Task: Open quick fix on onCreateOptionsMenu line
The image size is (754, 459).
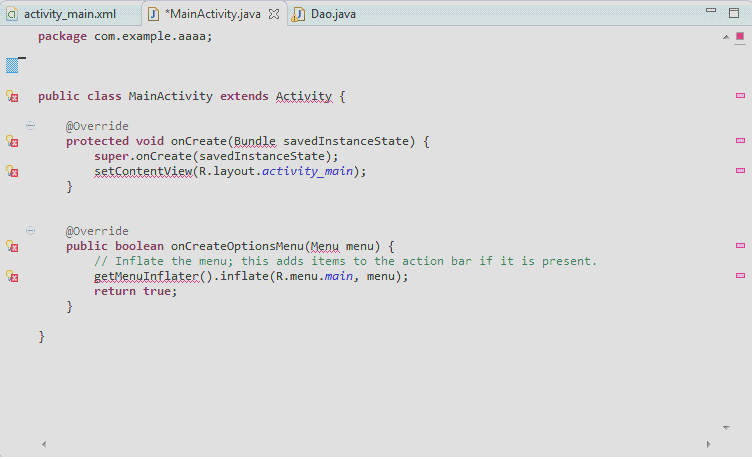Action: click(x=12, y=246)
